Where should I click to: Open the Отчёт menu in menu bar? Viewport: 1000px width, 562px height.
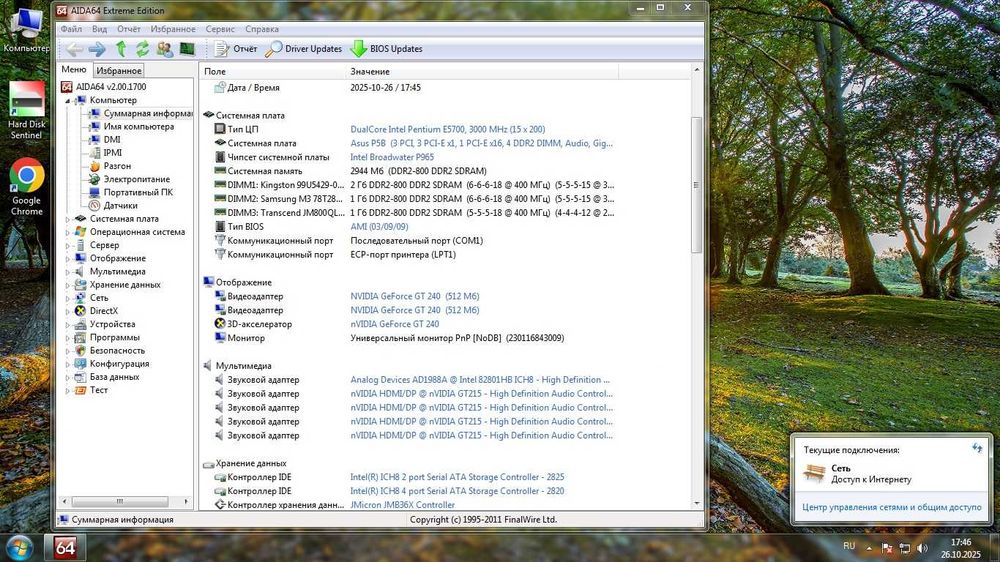pyautogui.click(x=128, y=29)
